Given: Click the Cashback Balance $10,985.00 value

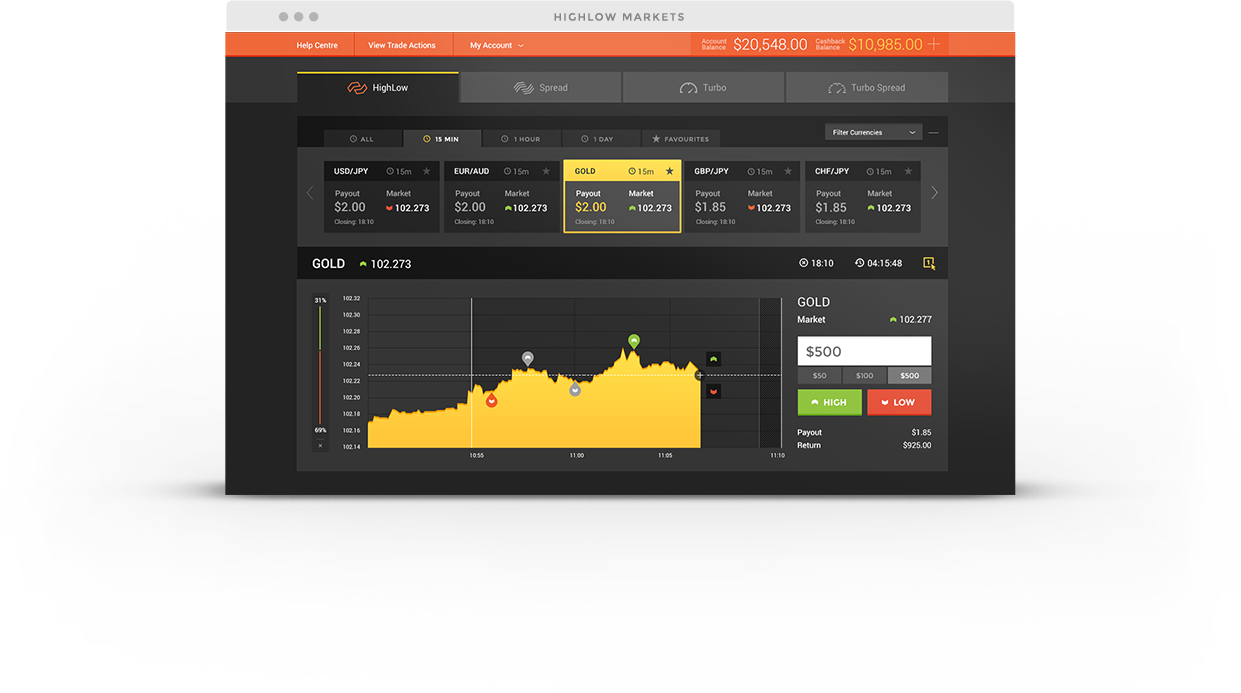Looking at the screenshot, I should (x=885, y=44).
